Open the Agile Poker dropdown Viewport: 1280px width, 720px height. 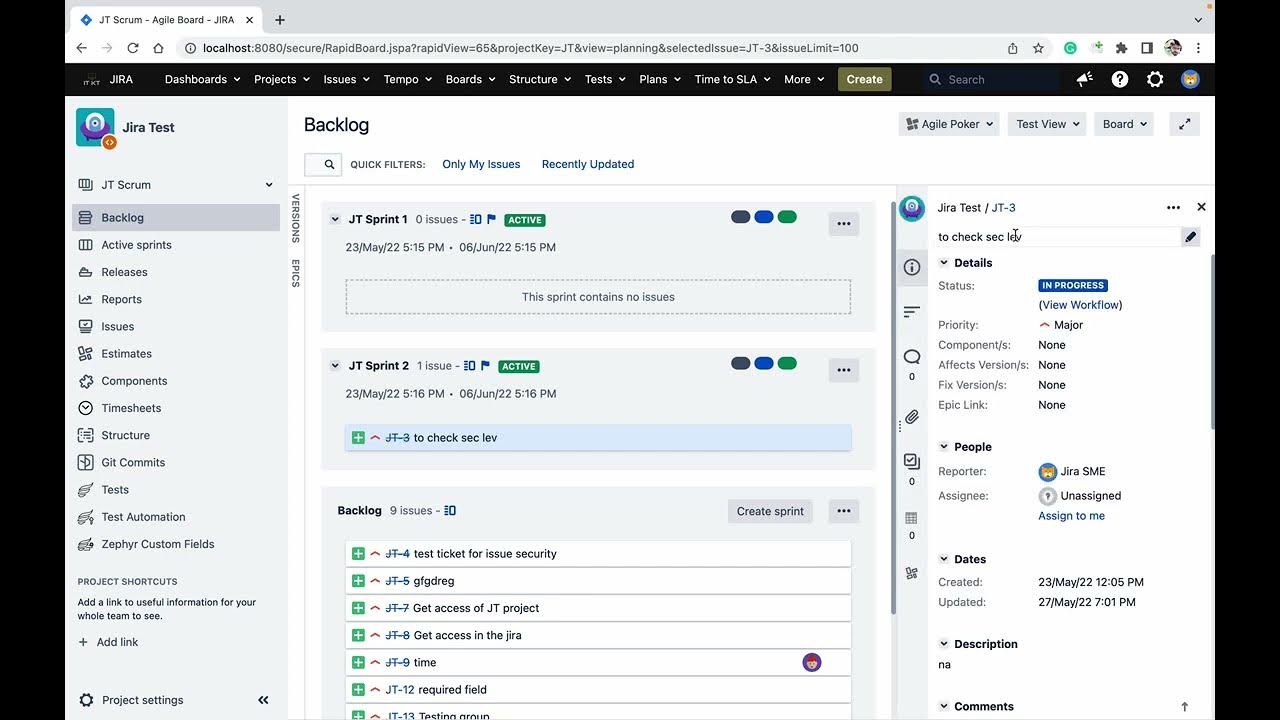949,124
